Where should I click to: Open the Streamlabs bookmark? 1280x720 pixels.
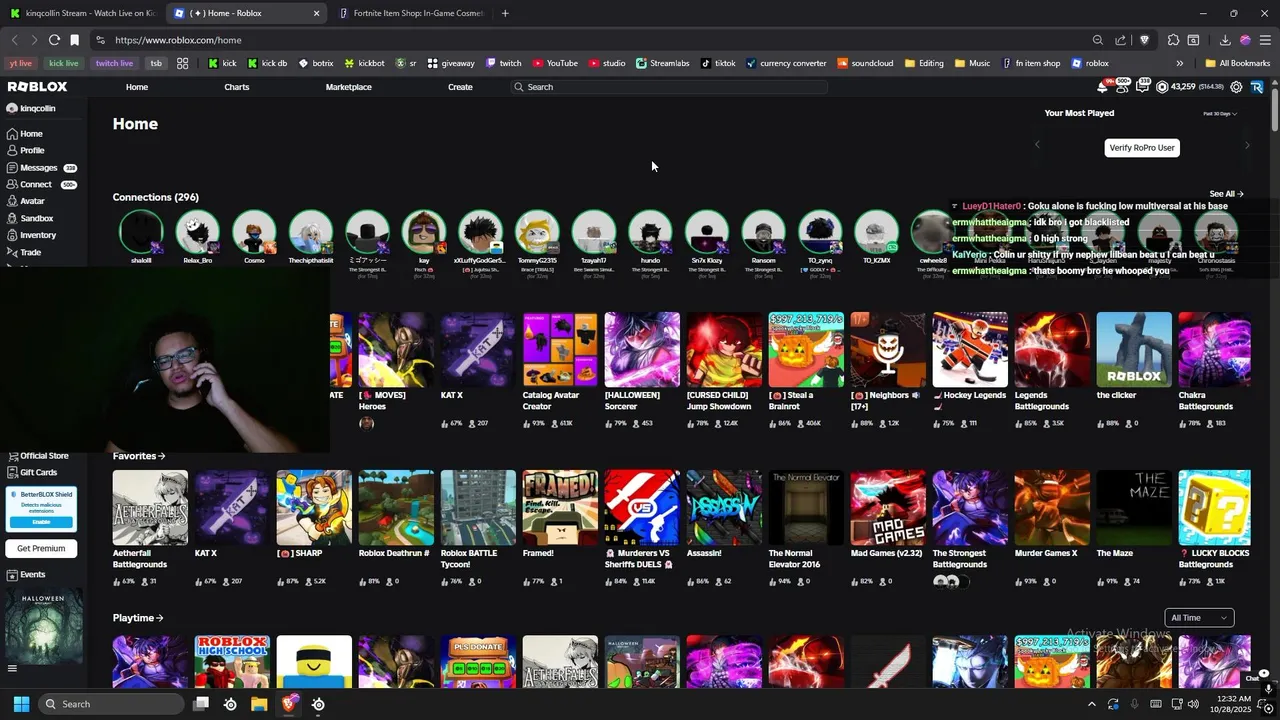(x=663, y=63)
